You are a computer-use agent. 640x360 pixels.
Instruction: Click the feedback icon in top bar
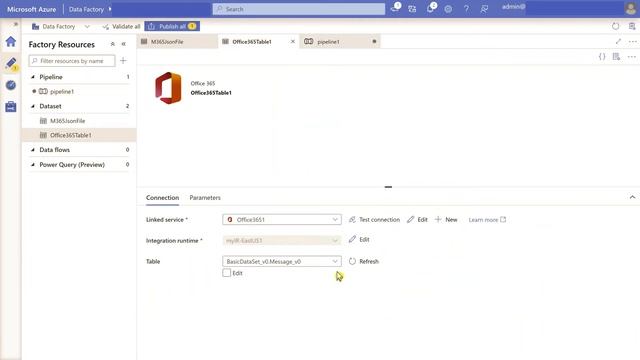point(484,9)
